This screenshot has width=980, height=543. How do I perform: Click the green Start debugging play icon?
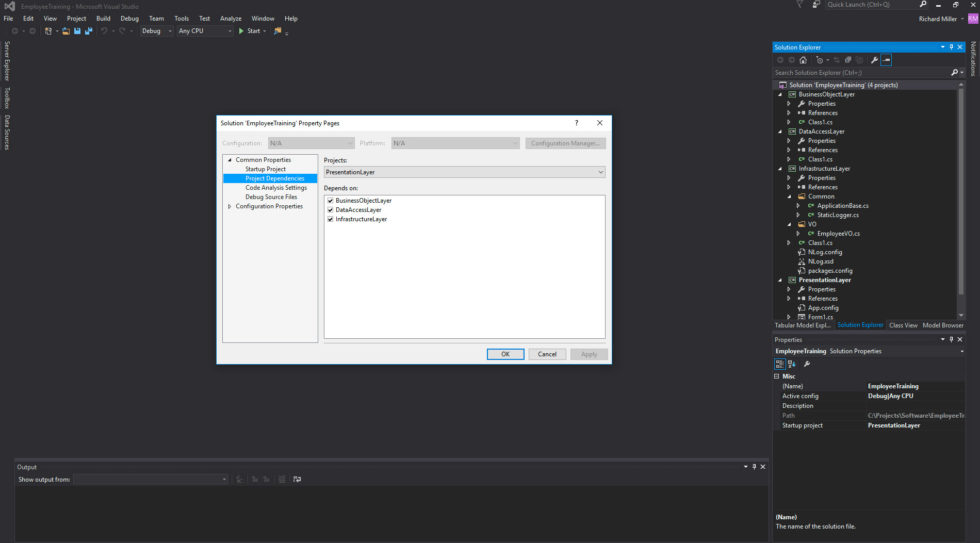(x=241, y=31)
